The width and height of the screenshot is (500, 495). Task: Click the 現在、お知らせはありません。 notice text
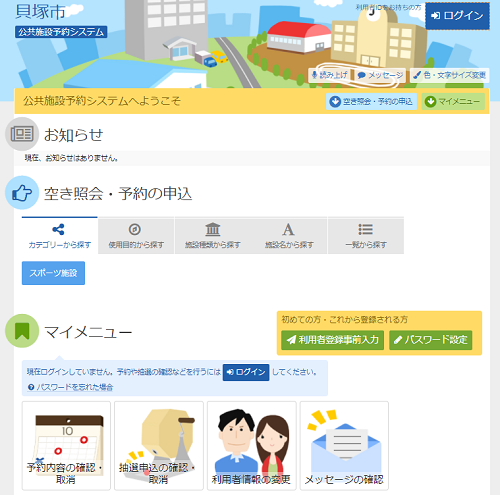pos(71,158)
